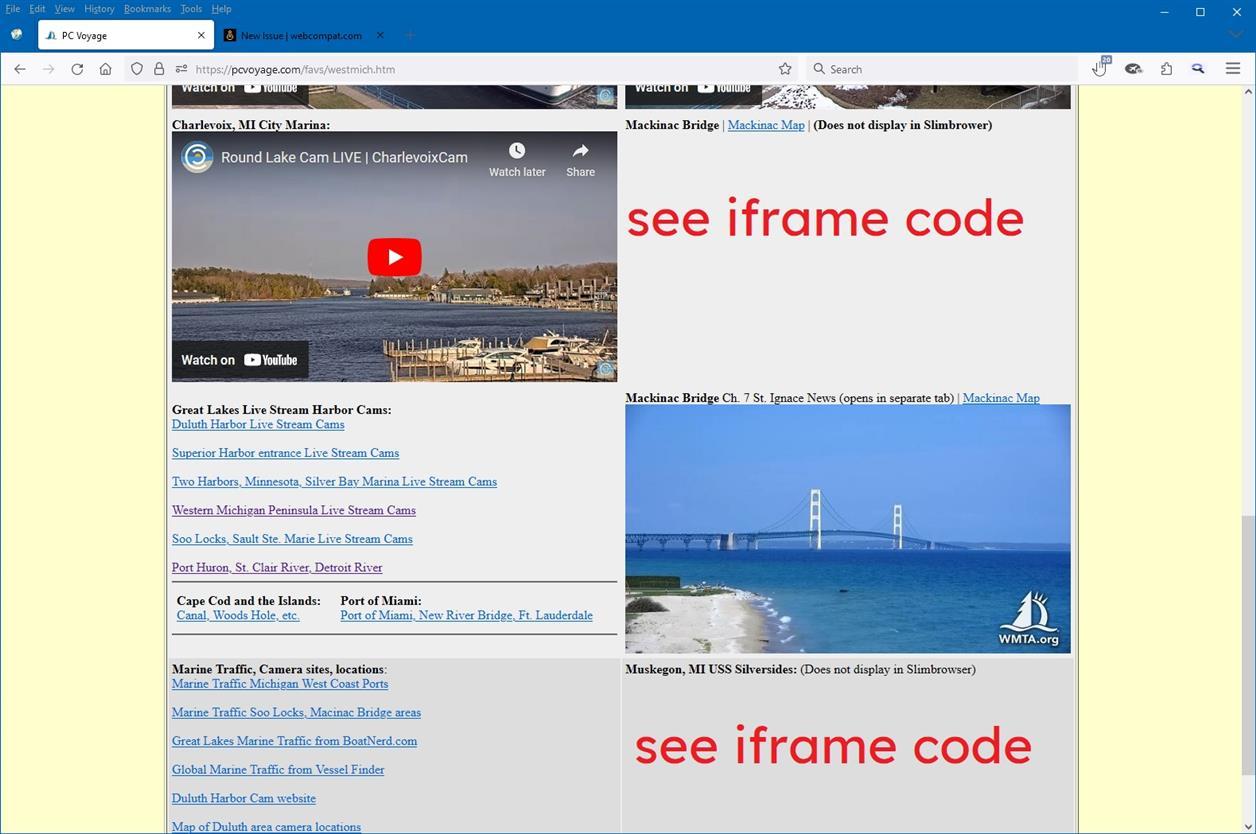Screen dimensions: 1256x834
Task: Play the Round Lake Cam LIVE video
Action: tap(393, 256)
